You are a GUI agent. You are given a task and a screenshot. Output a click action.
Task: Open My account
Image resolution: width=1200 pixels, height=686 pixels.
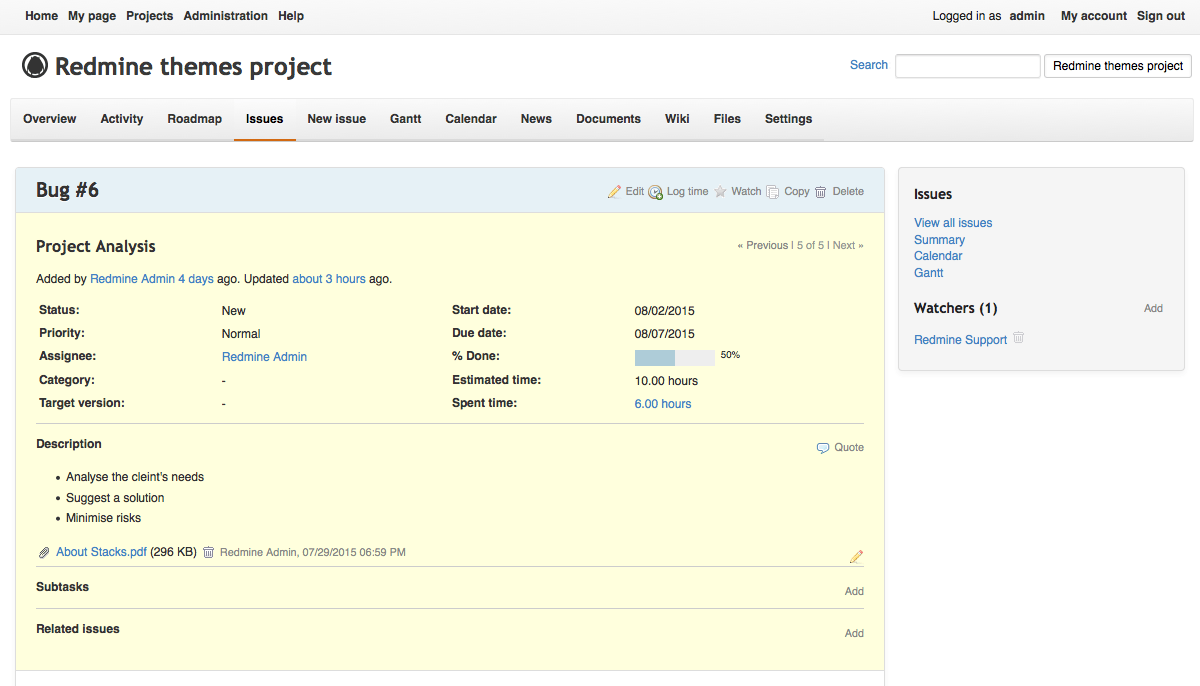[x=1094, y=16]
